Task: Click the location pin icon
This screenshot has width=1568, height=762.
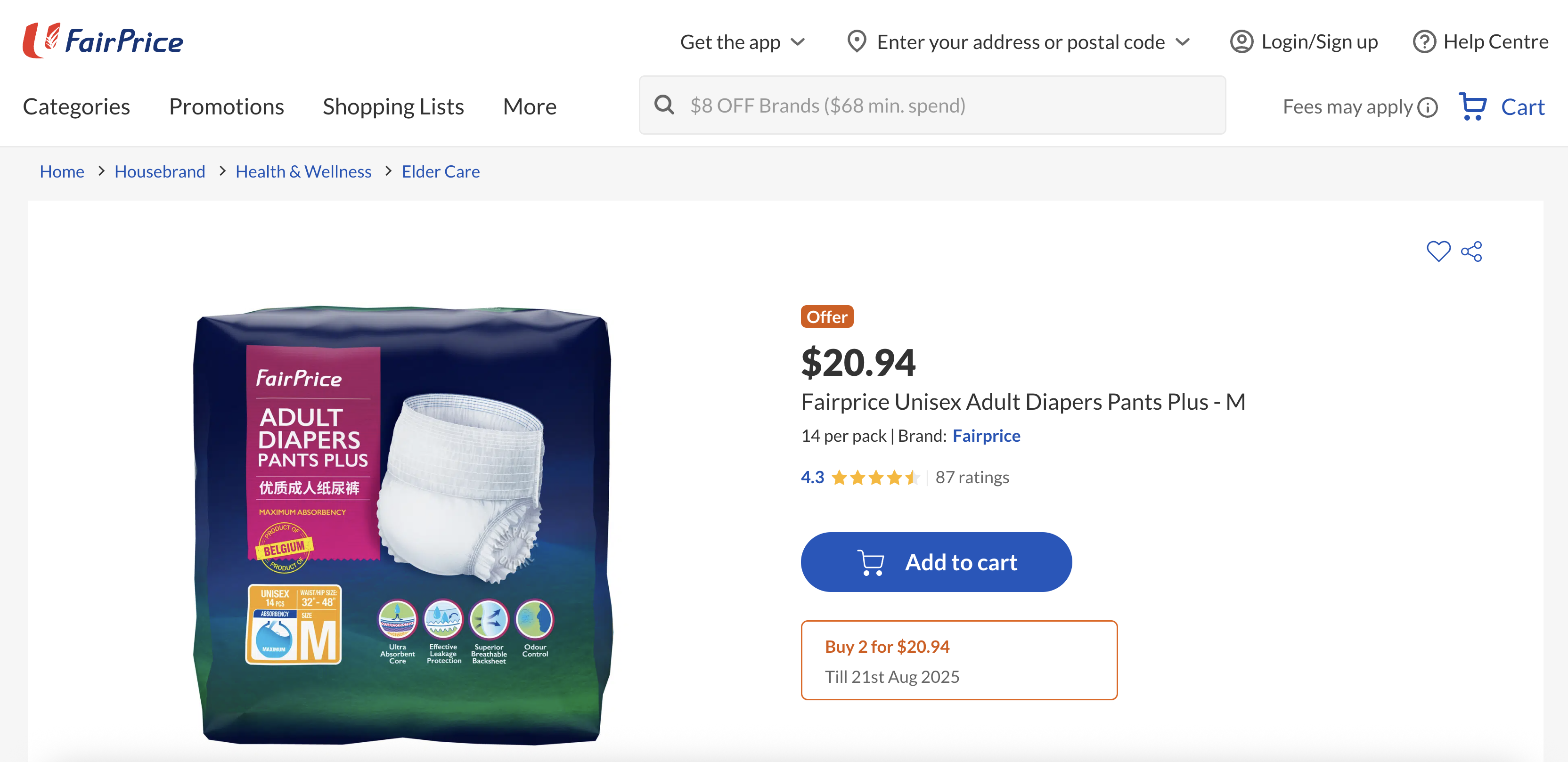Action: coord(857,41)
